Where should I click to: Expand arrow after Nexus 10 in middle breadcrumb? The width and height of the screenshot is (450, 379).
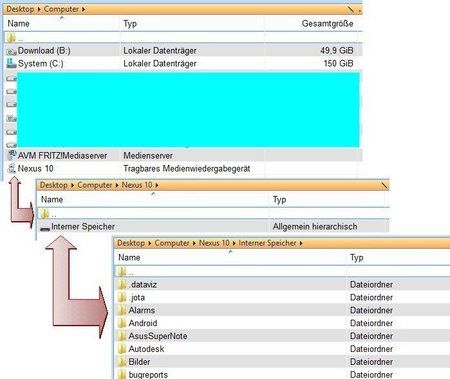pos(157,185)
